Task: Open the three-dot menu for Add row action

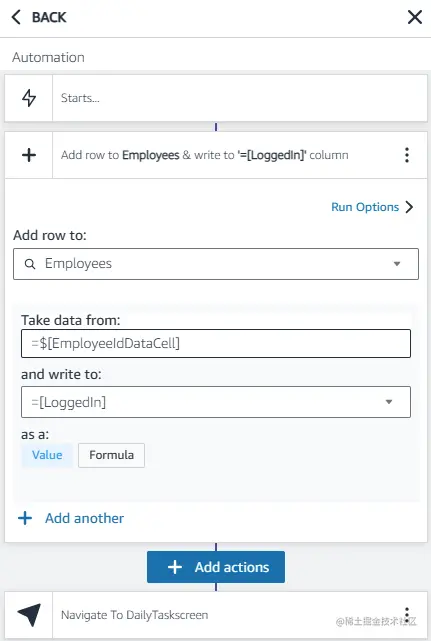Action: click(406, 155)
